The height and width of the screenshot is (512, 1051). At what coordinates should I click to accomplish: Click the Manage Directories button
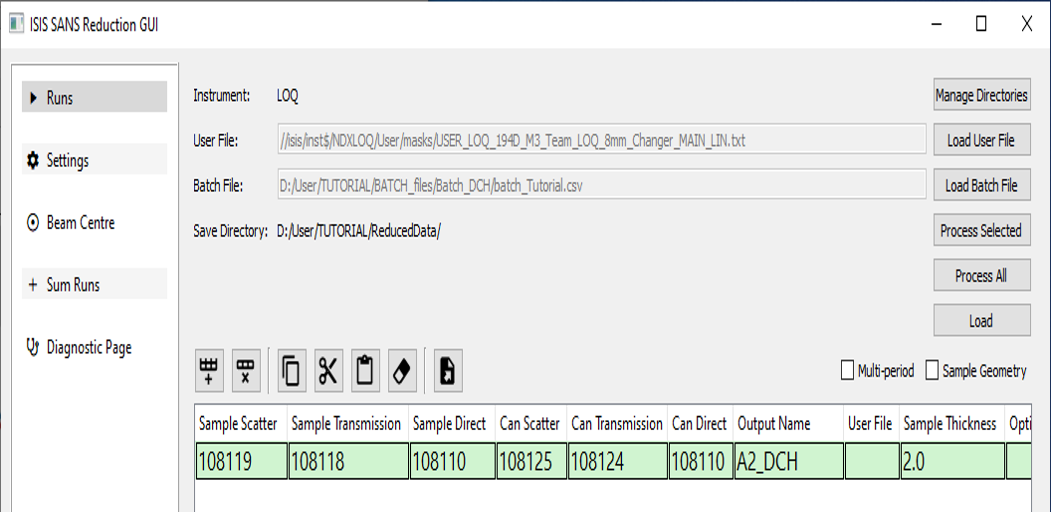click(981, 96)
